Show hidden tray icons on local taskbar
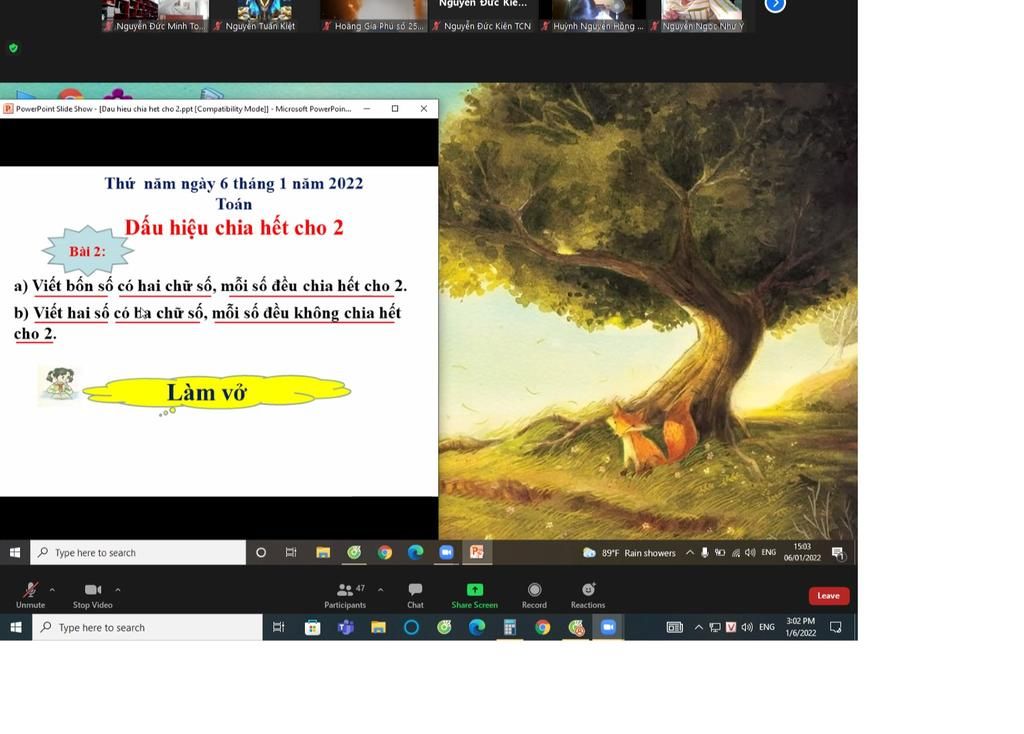The image size is (1024, 734). coord(698,627)
